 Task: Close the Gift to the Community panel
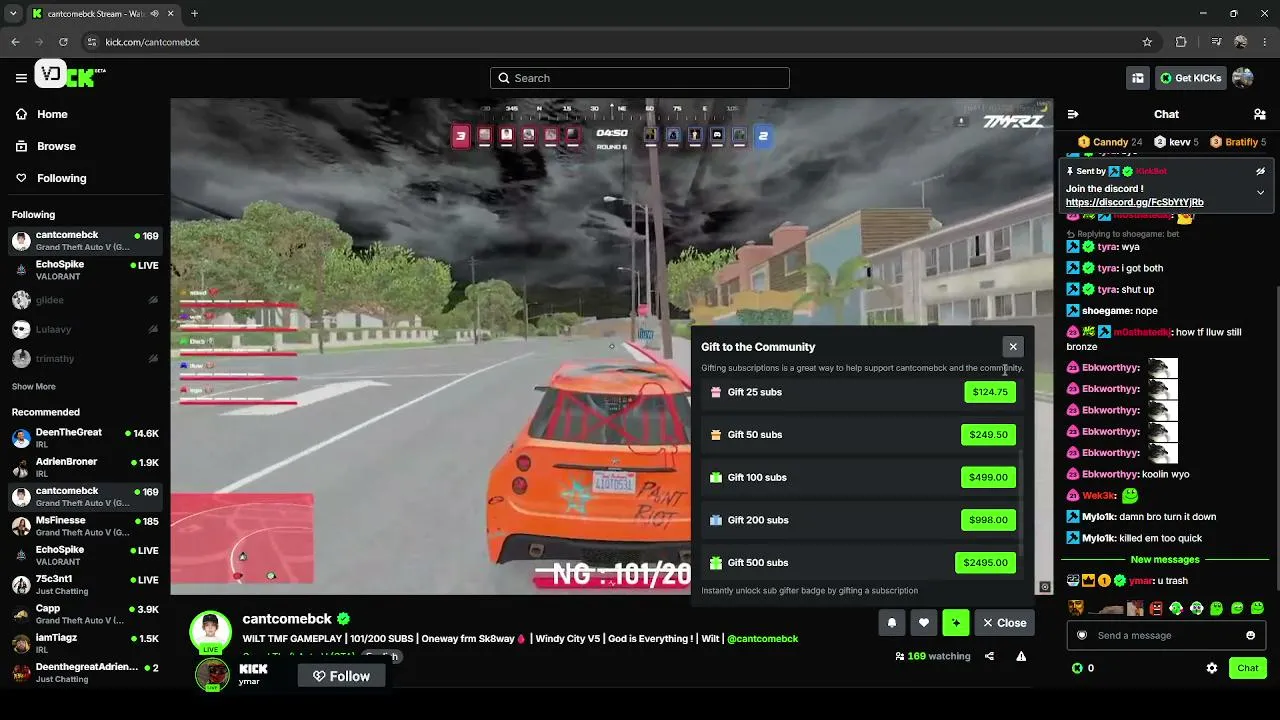point(1013,347)
